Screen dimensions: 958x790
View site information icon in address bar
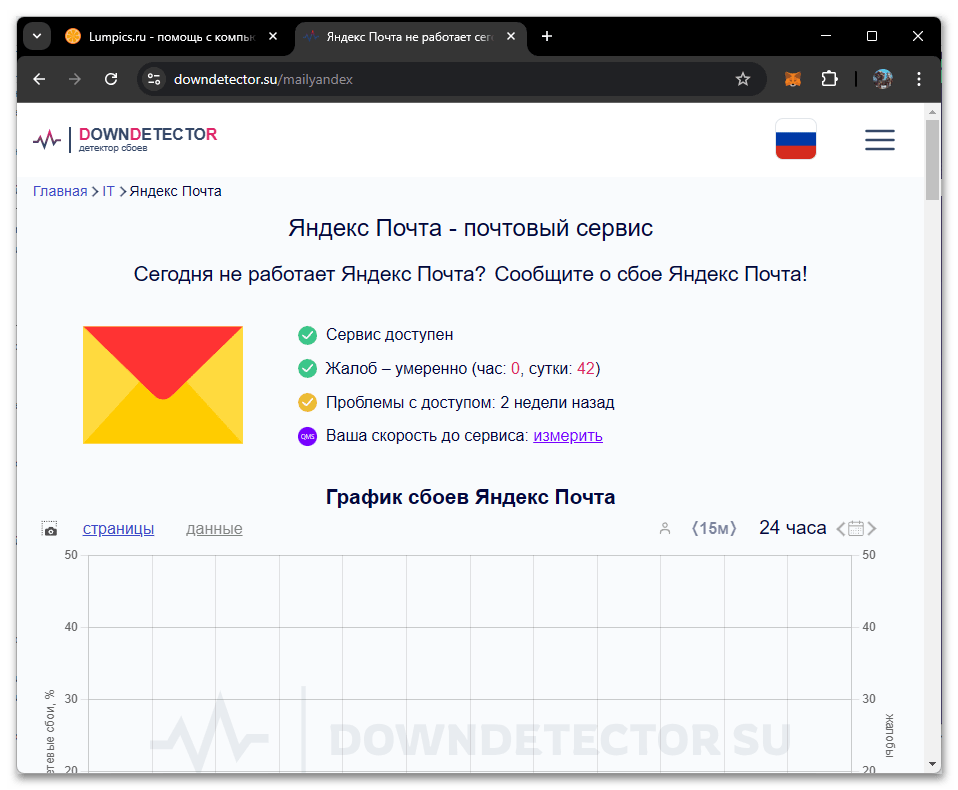(154, 79)
